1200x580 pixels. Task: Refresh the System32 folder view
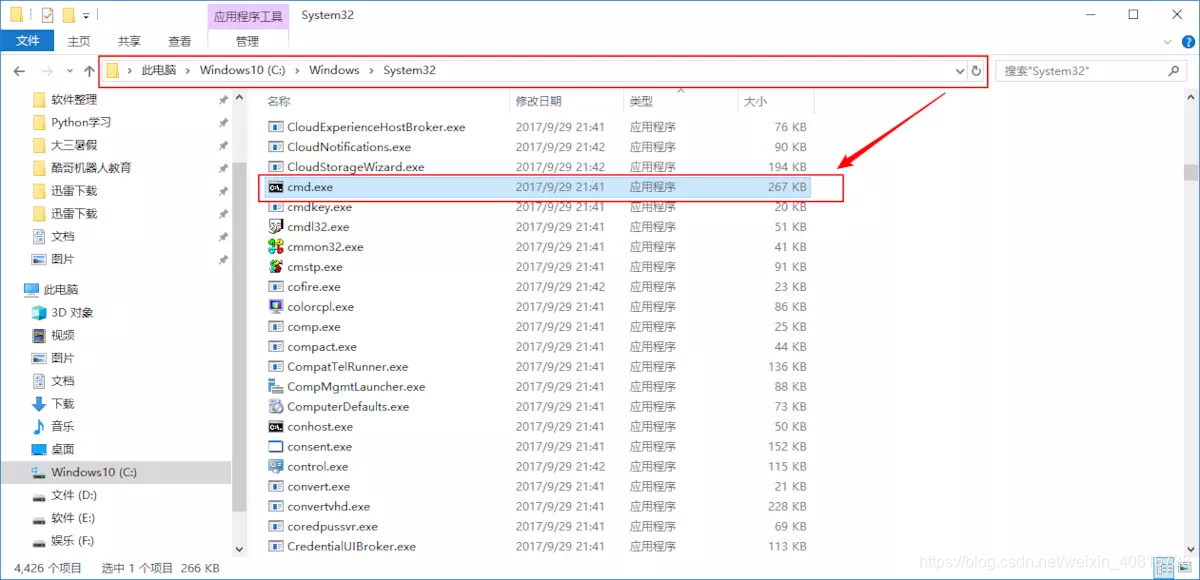tap(976, 71)
